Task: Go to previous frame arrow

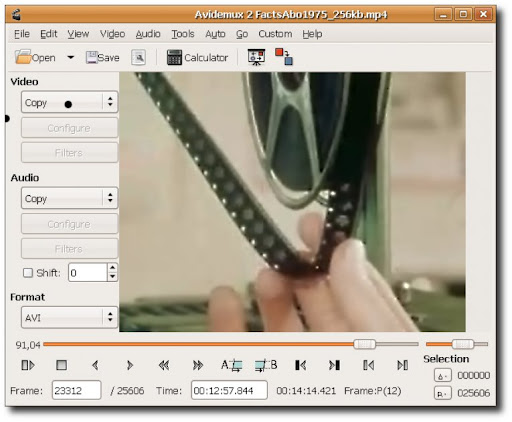Action: (x=95, y=365)
